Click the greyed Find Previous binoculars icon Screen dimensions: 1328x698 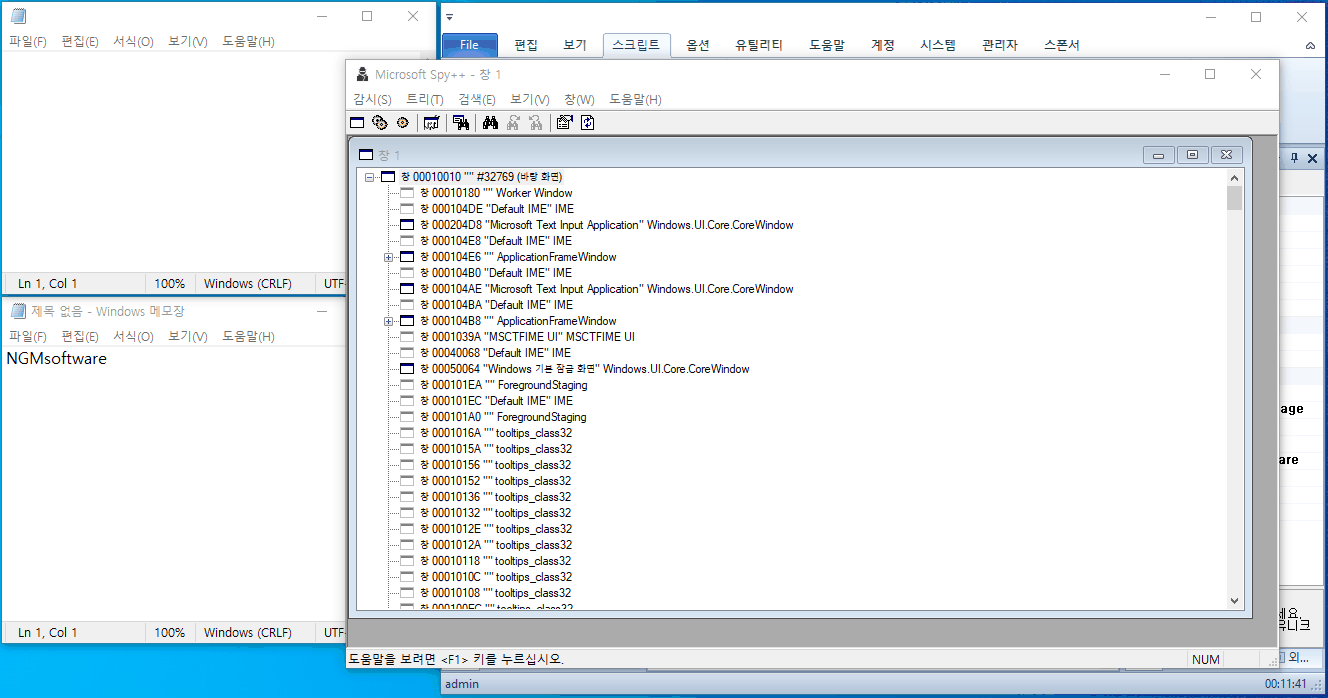tap(536, 122)
